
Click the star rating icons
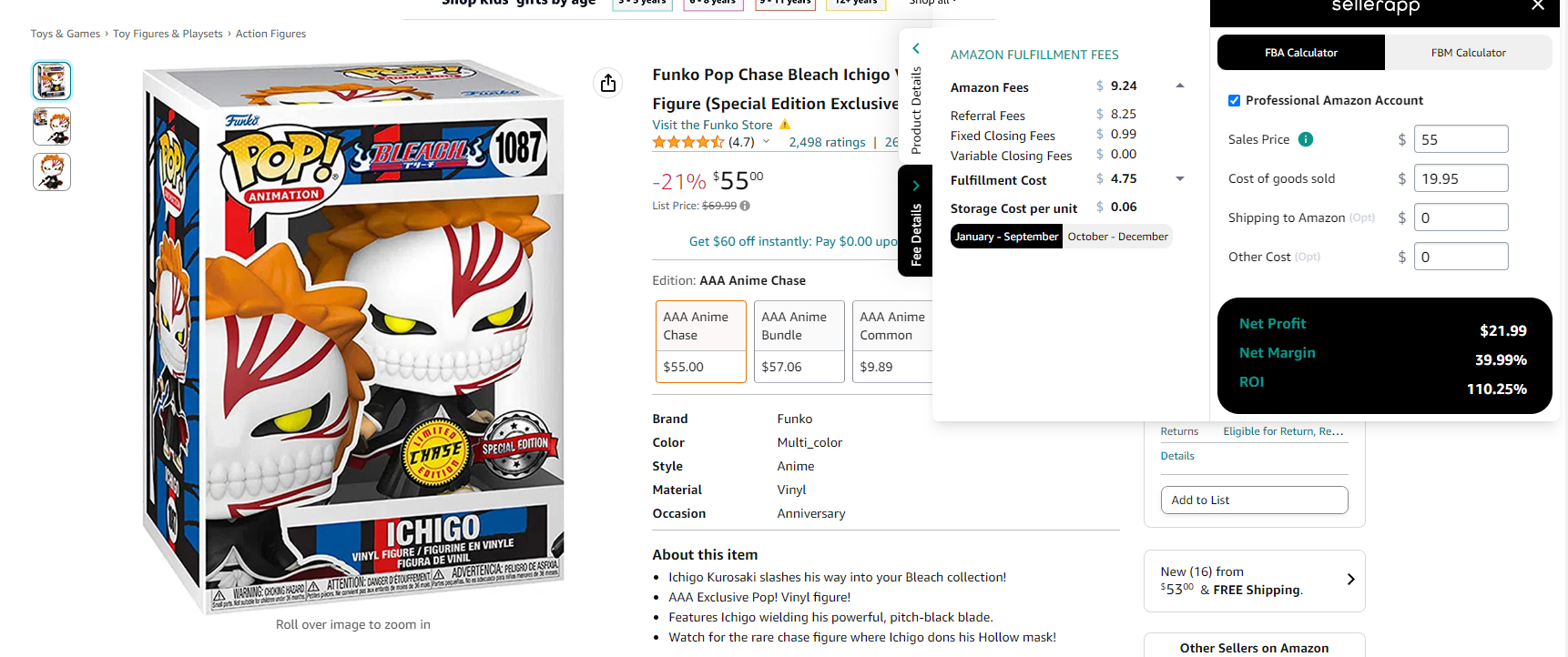(687, 142)
